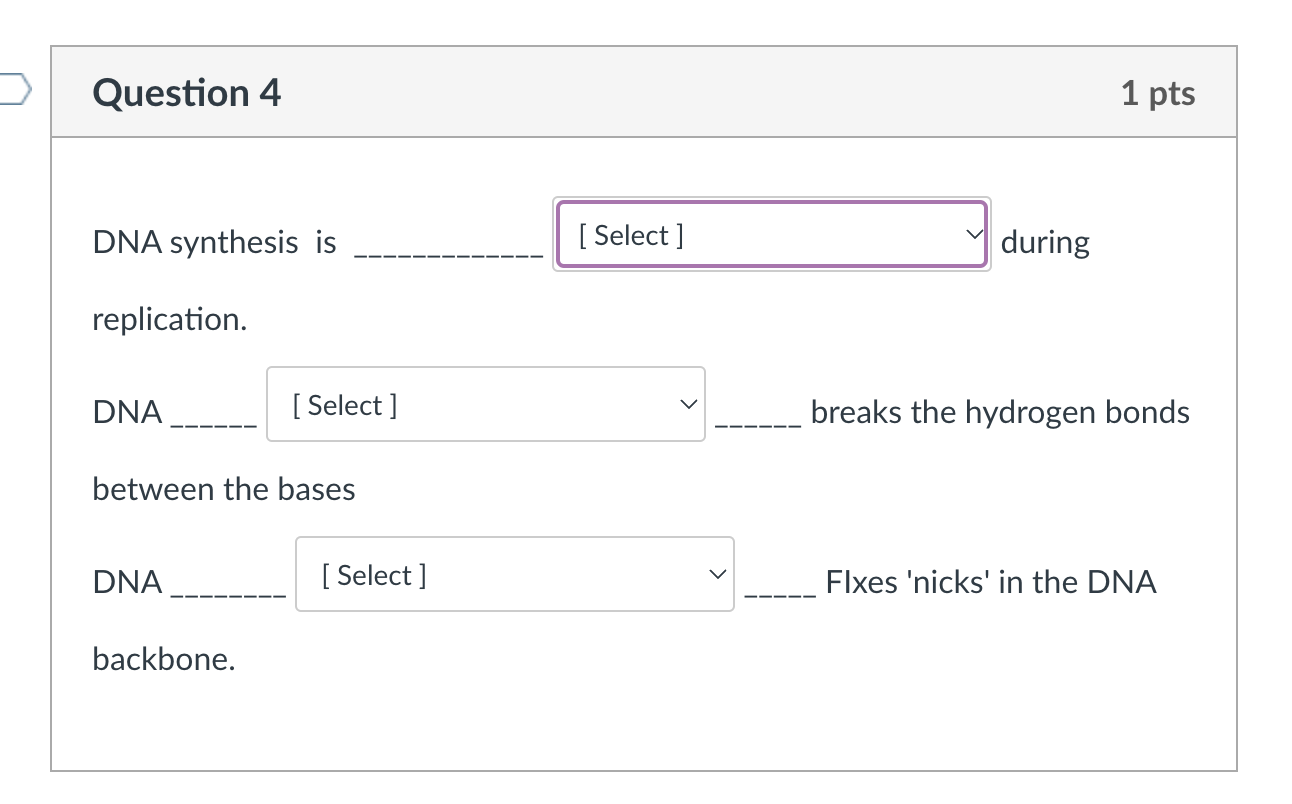
Task: Open the DNA backbone 'nicks' [Select] dropdown
Action: [x=514, y=574]
